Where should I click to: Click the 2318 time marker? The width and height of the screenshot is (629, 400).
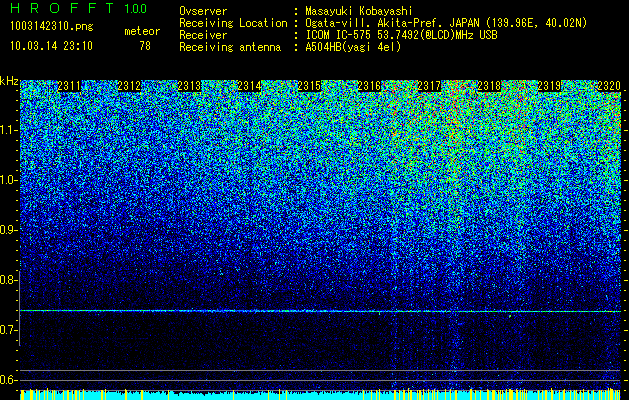coord(489,86)
